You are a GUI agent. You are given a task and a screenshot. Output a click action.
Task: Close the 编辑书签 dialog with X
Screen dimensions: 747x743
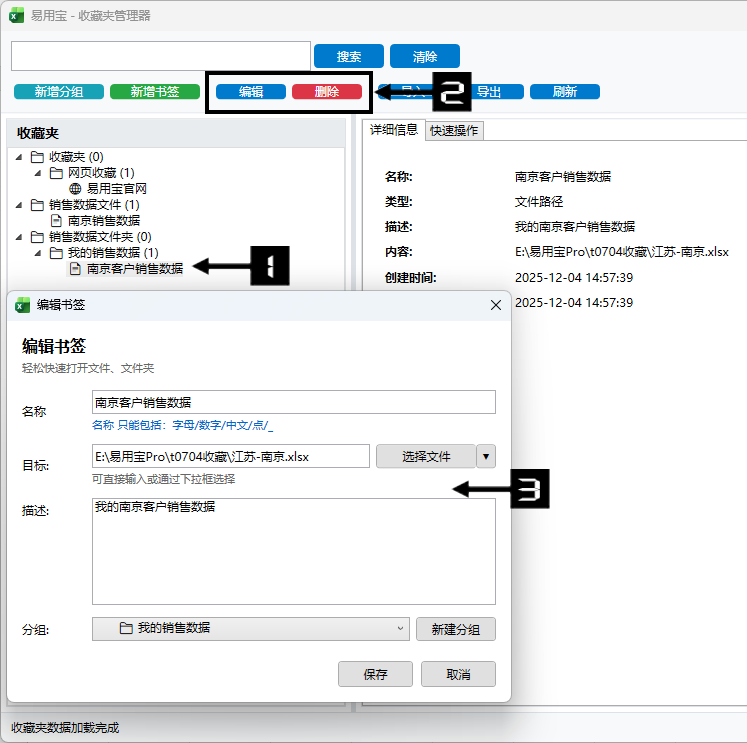tap(495, 305)
